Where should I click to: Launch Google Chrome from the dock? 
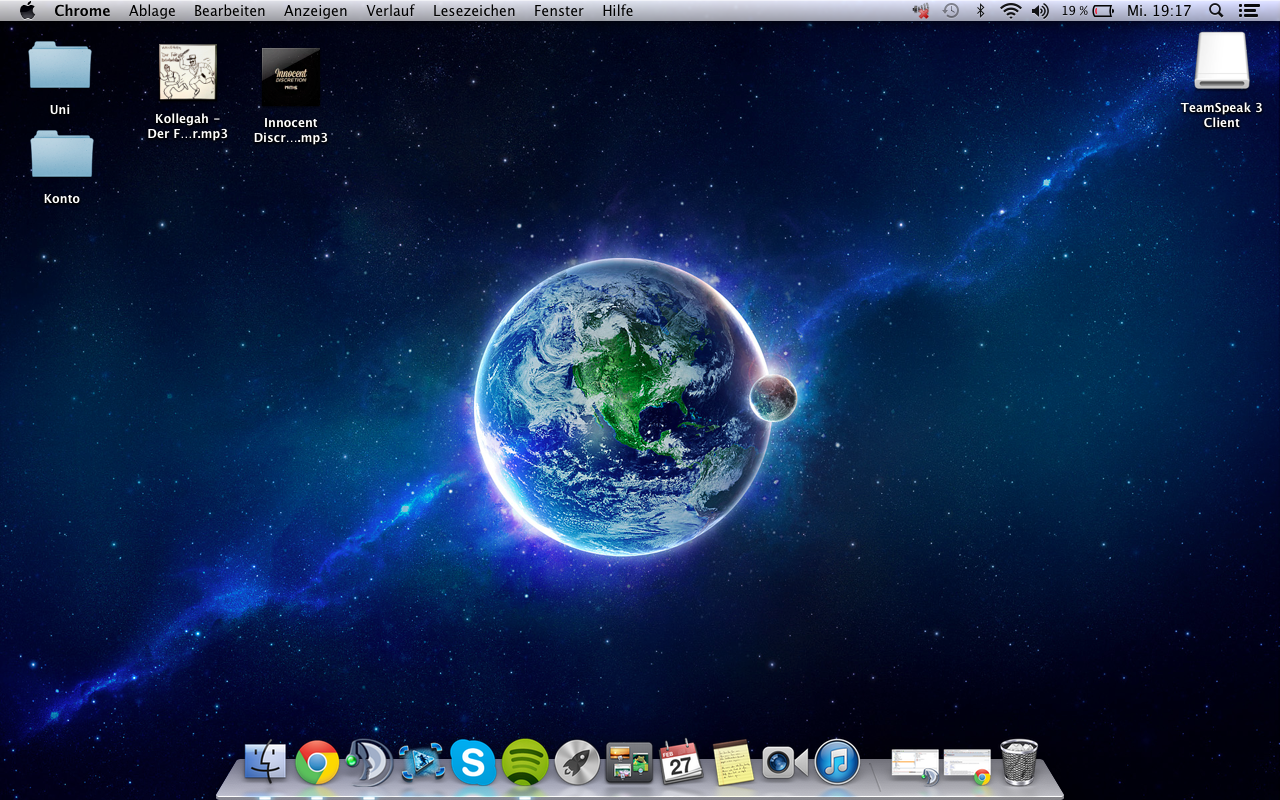[317, 762]
